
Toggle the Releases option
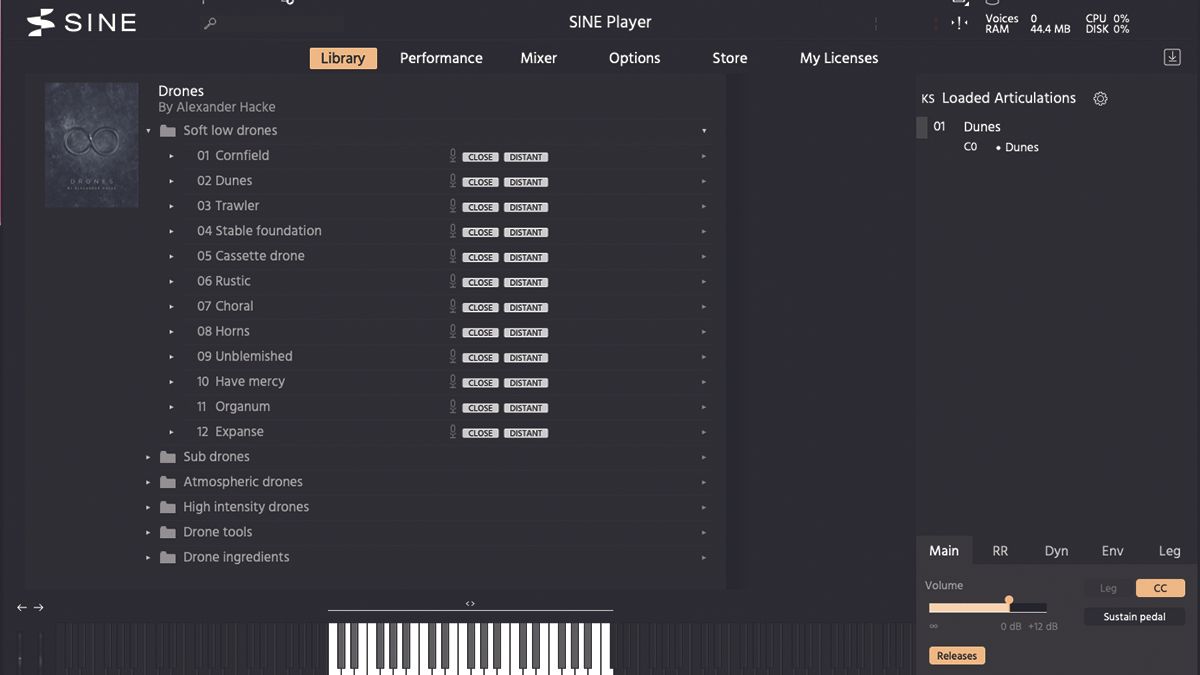(956, 655)
